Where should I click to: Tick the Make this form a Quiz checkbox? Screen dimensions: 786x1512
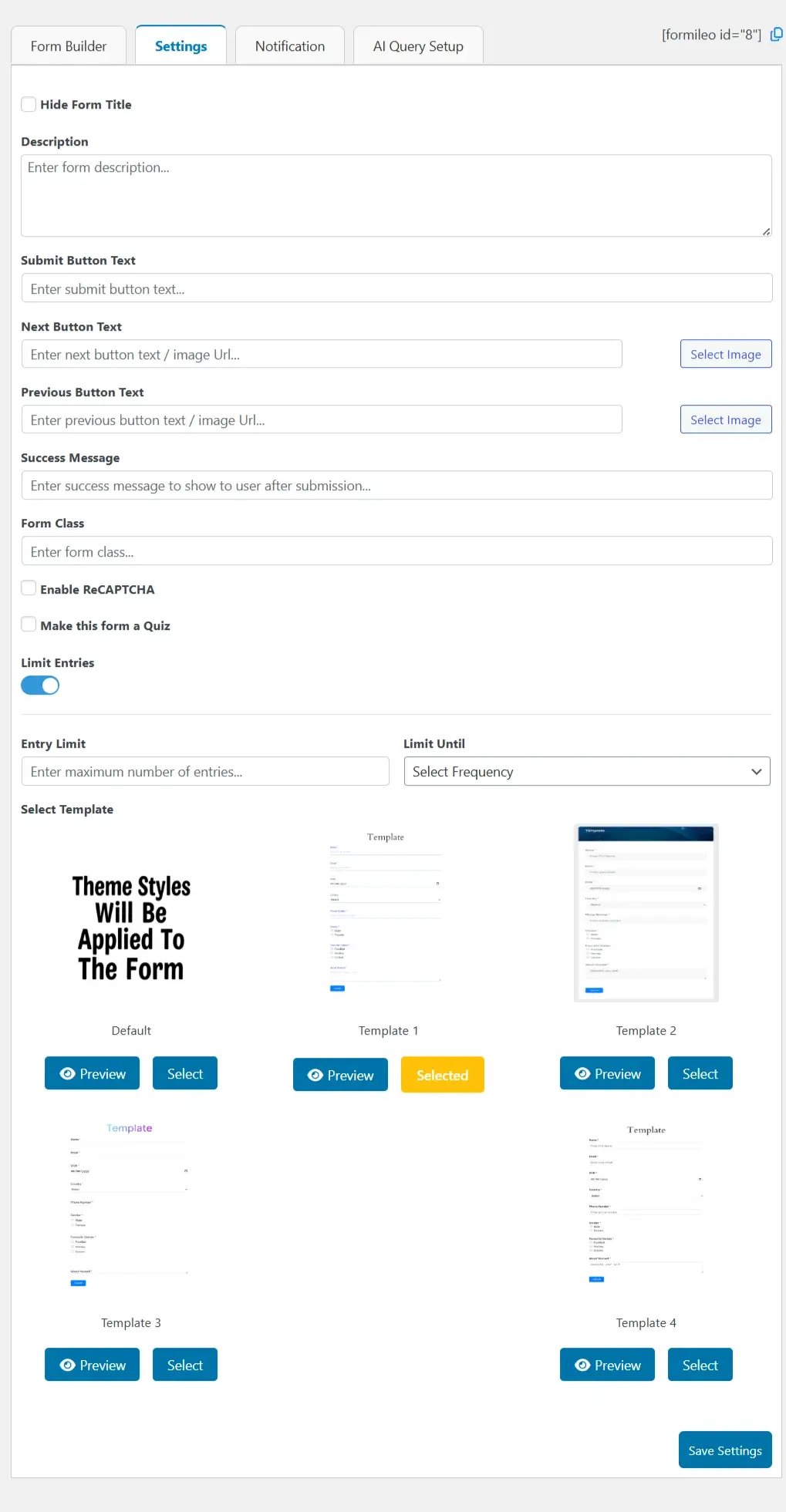pos(29,625)
